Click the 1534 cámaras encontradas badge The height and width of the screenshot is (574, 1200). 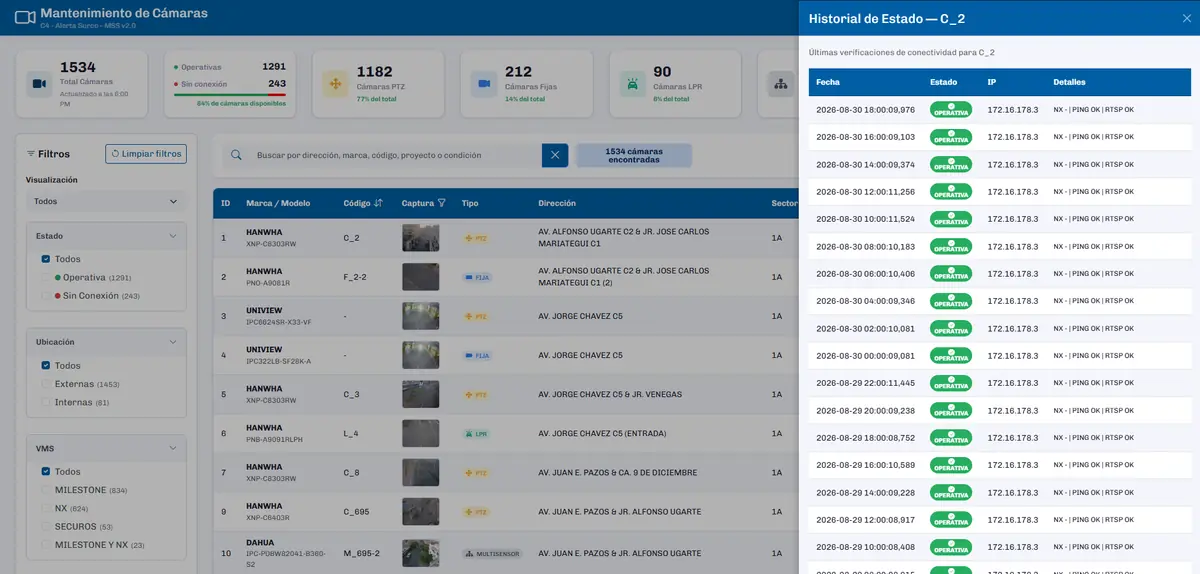(633, 155)
